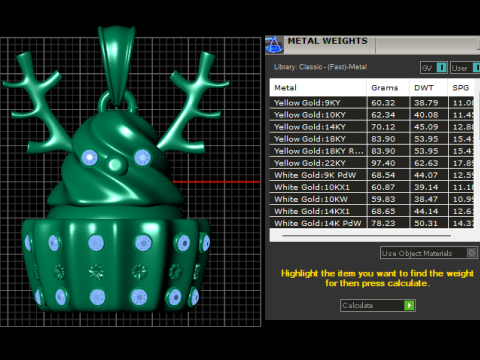Image resolution: width=480 pixels, height=360 pixels.
Task: Click the DWT column header
Action: tap(428, 88)
